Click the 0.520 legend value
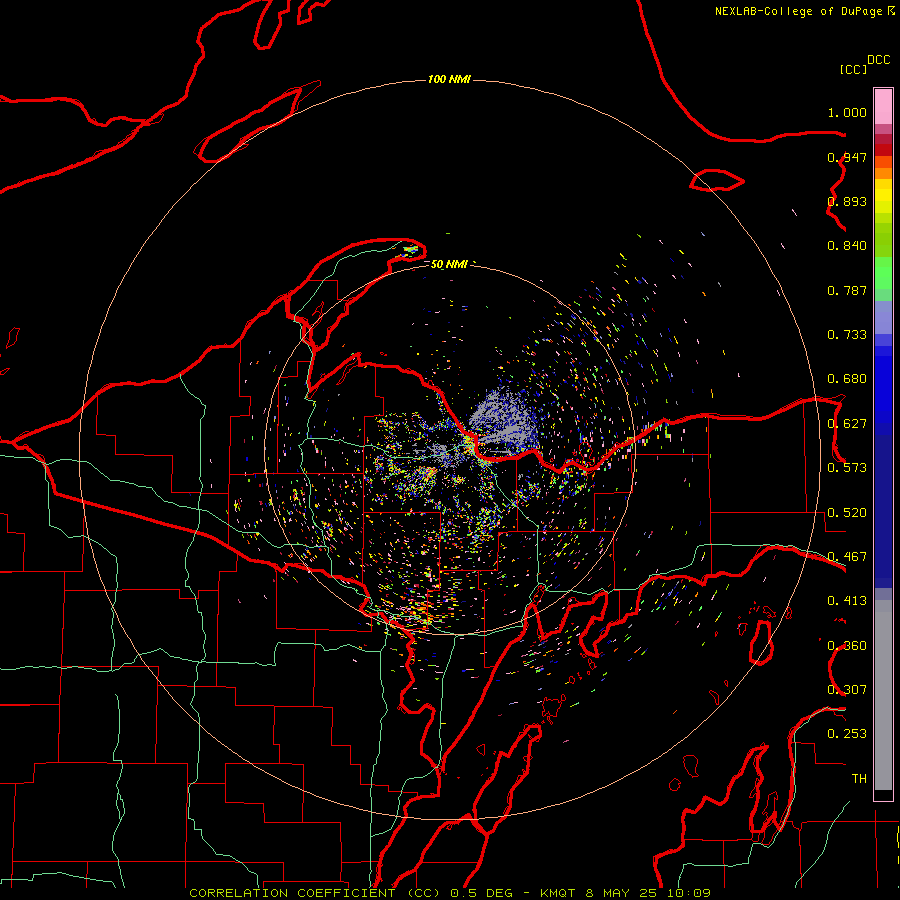Viewport: 900px width, 900px height. point(847,513)
